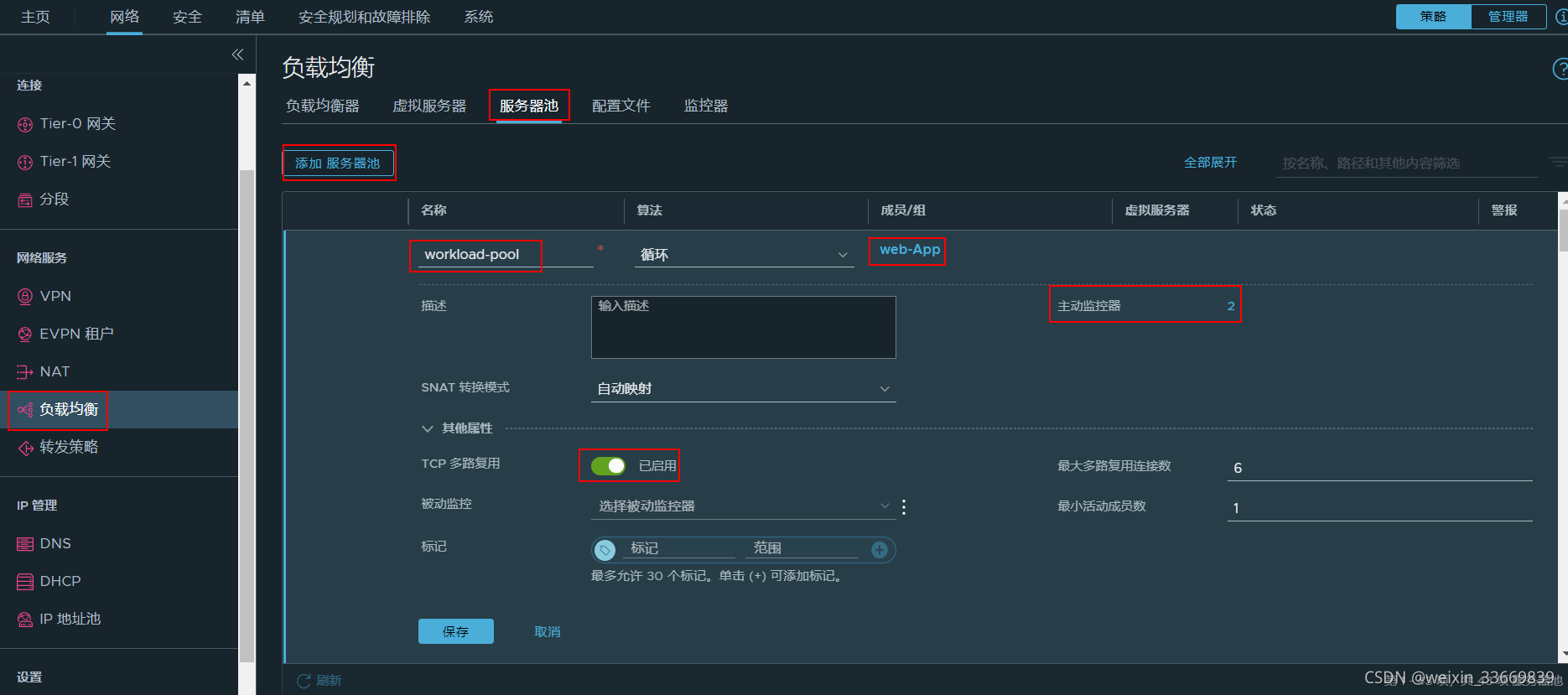Collapse the 其他属性 section chevron
Screen dimensions: 1568x695
coord(427,429)
